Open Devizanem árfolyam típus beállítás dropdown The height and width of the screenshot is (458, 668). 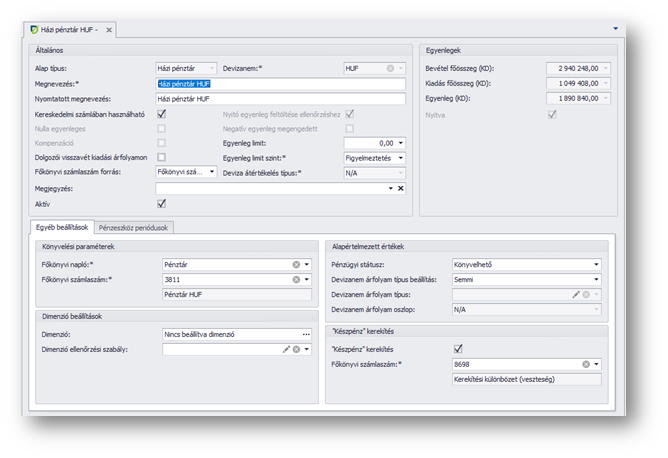(x=597, y=280)
